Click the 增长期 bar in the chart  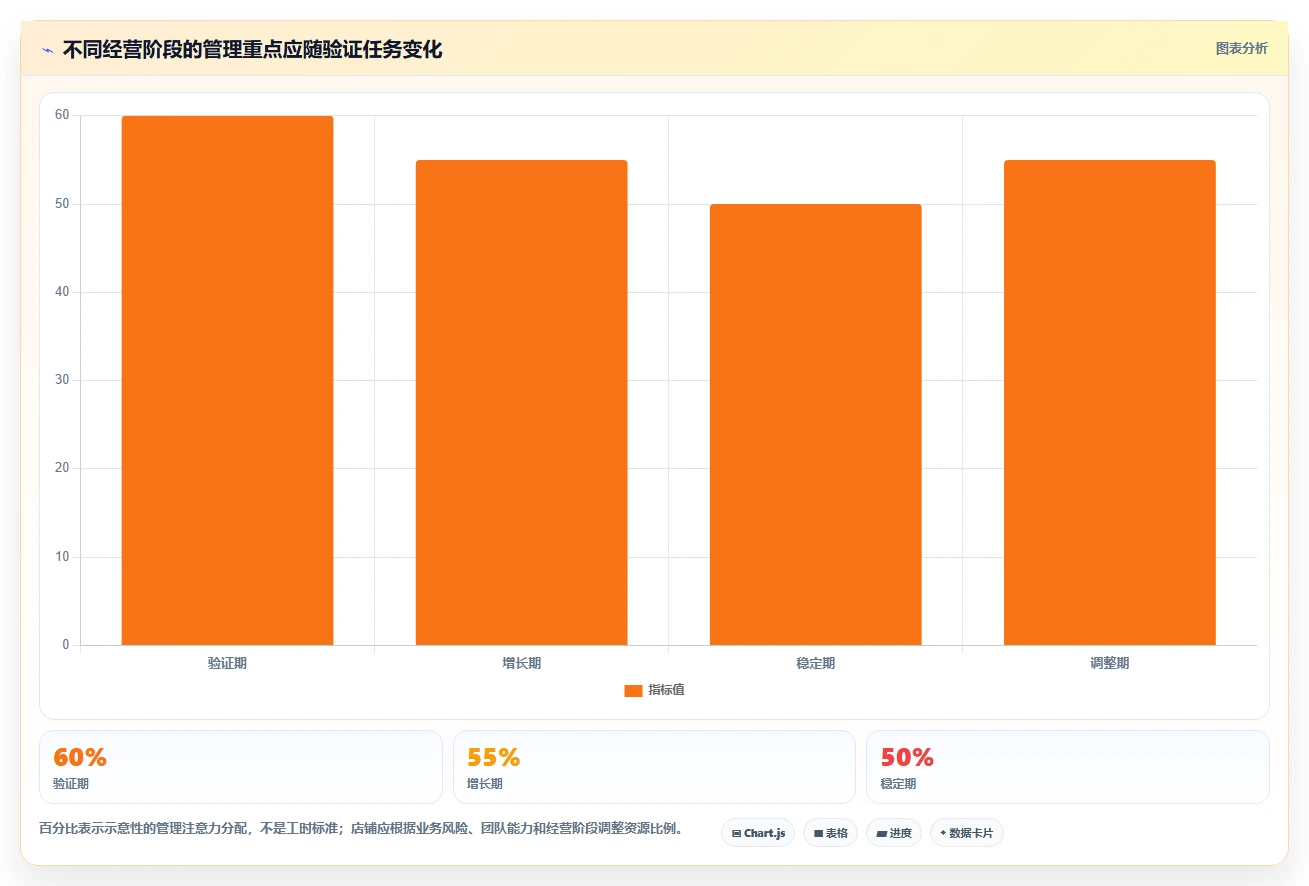[521, 402]
